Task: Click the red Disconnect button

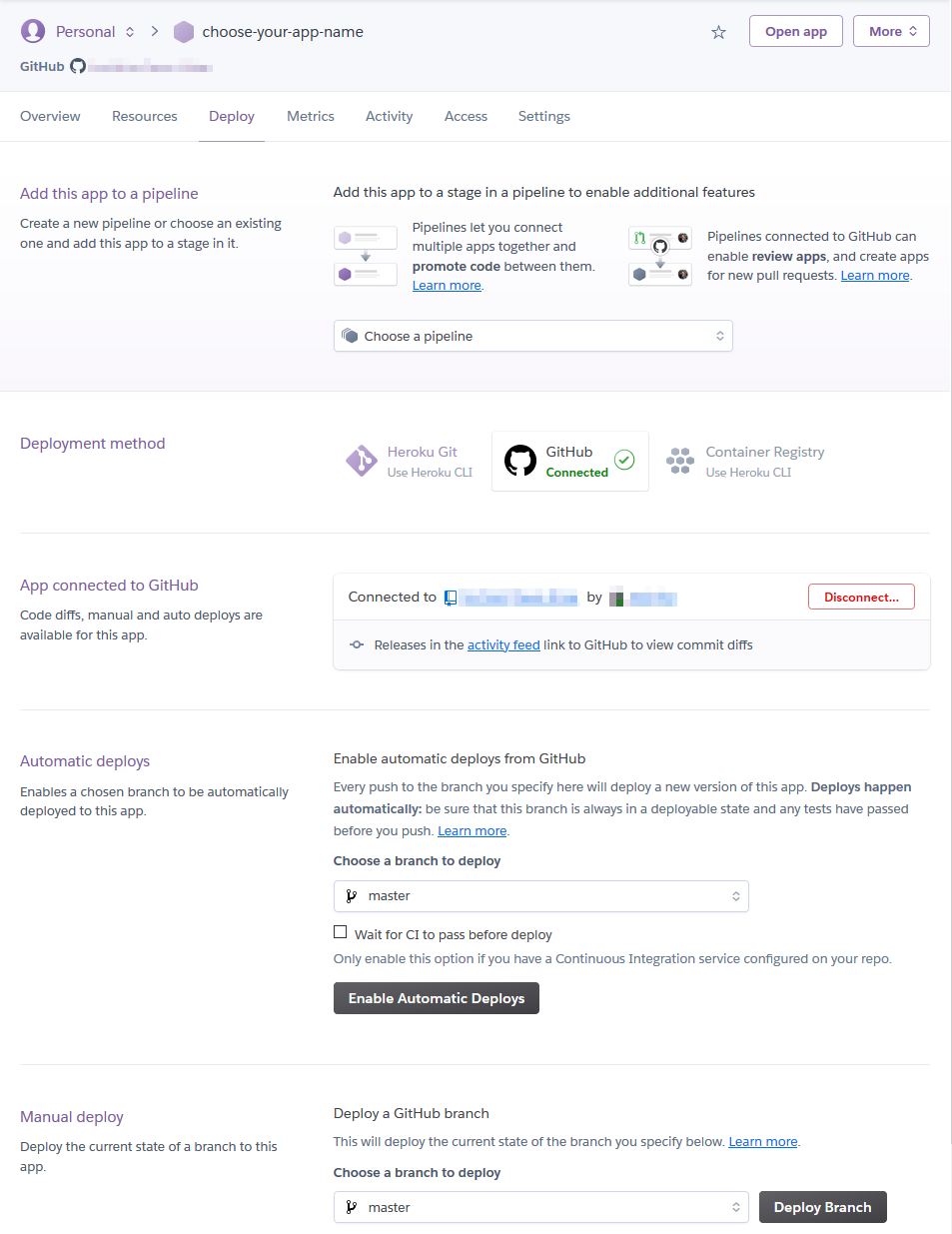Action: (861, 597)
